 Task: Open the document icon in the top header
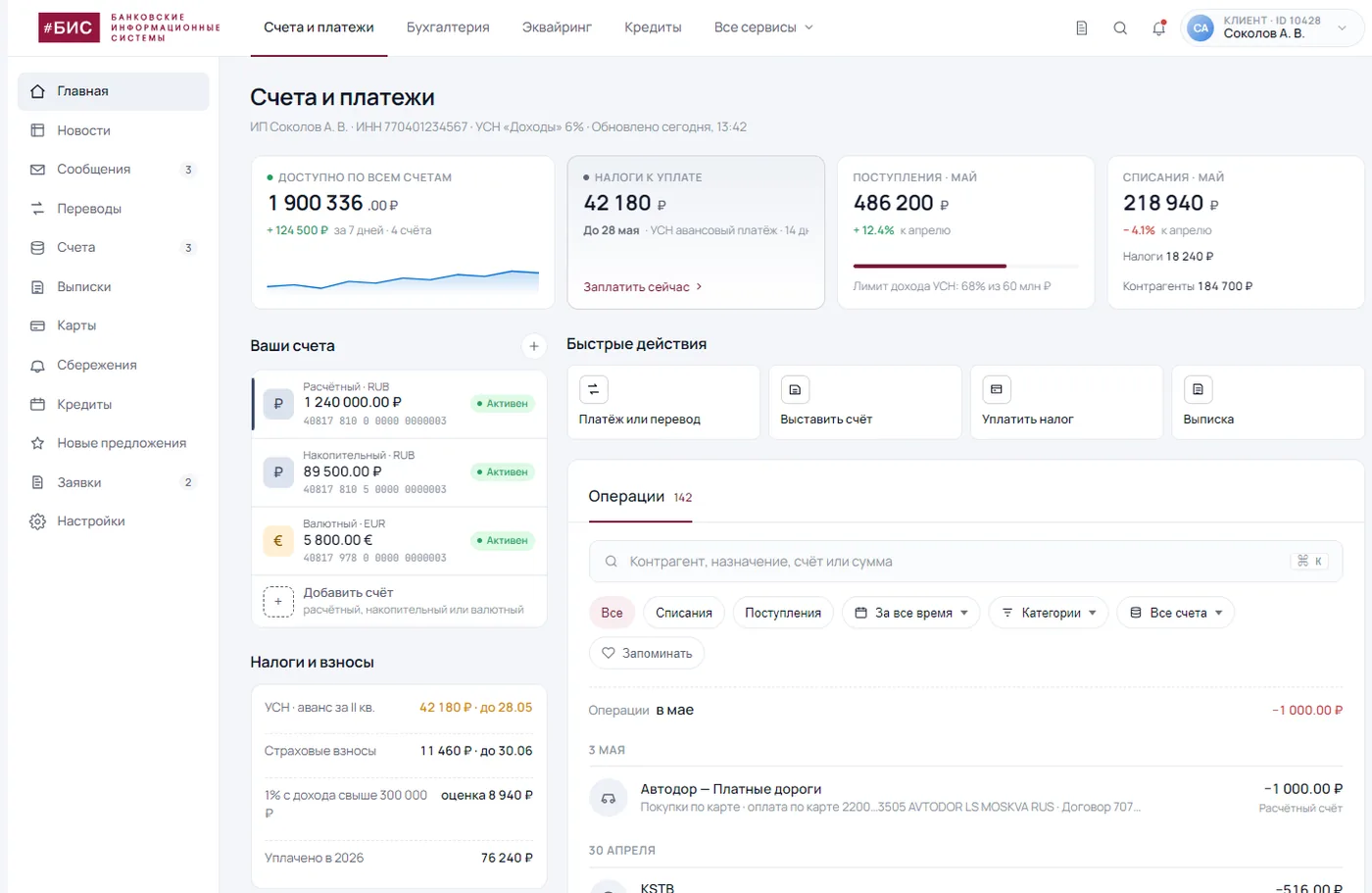(1082, 28)
